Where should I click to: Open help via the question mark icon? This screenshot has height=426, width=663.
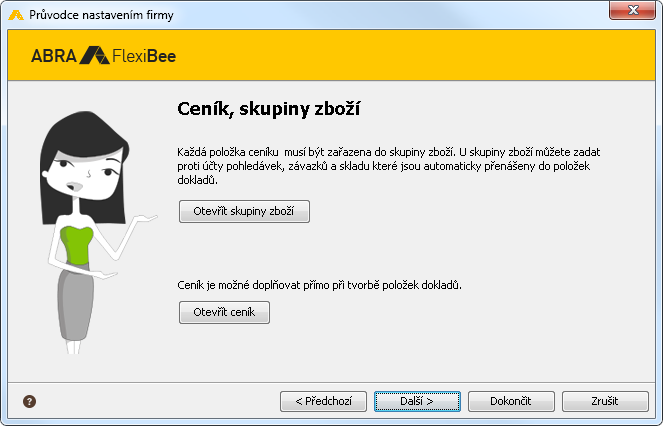point(29,401)
